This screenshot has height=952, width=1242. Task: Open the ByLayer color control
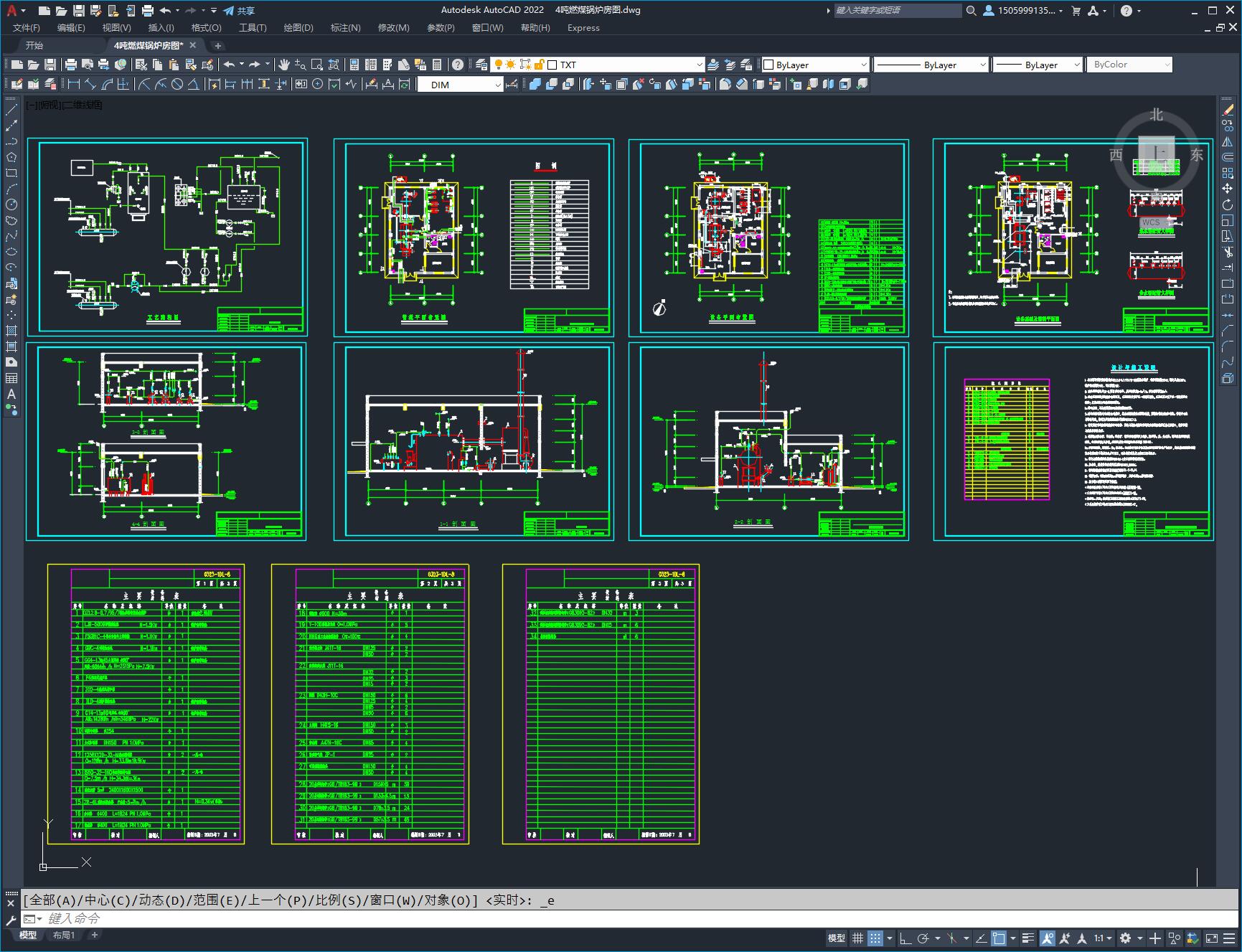[x=815, y=65]
